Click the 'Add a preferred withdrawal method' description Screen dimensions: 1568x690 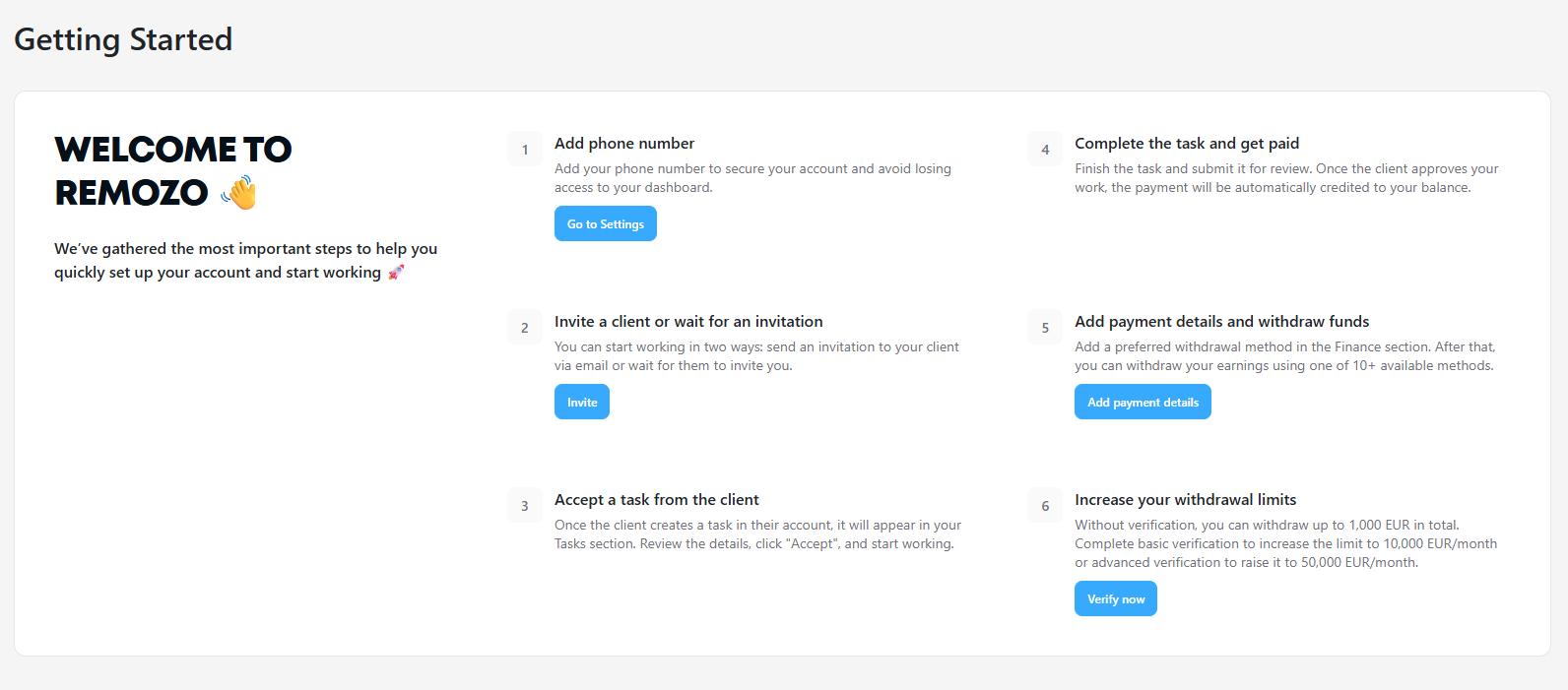tap(1285, 356)
